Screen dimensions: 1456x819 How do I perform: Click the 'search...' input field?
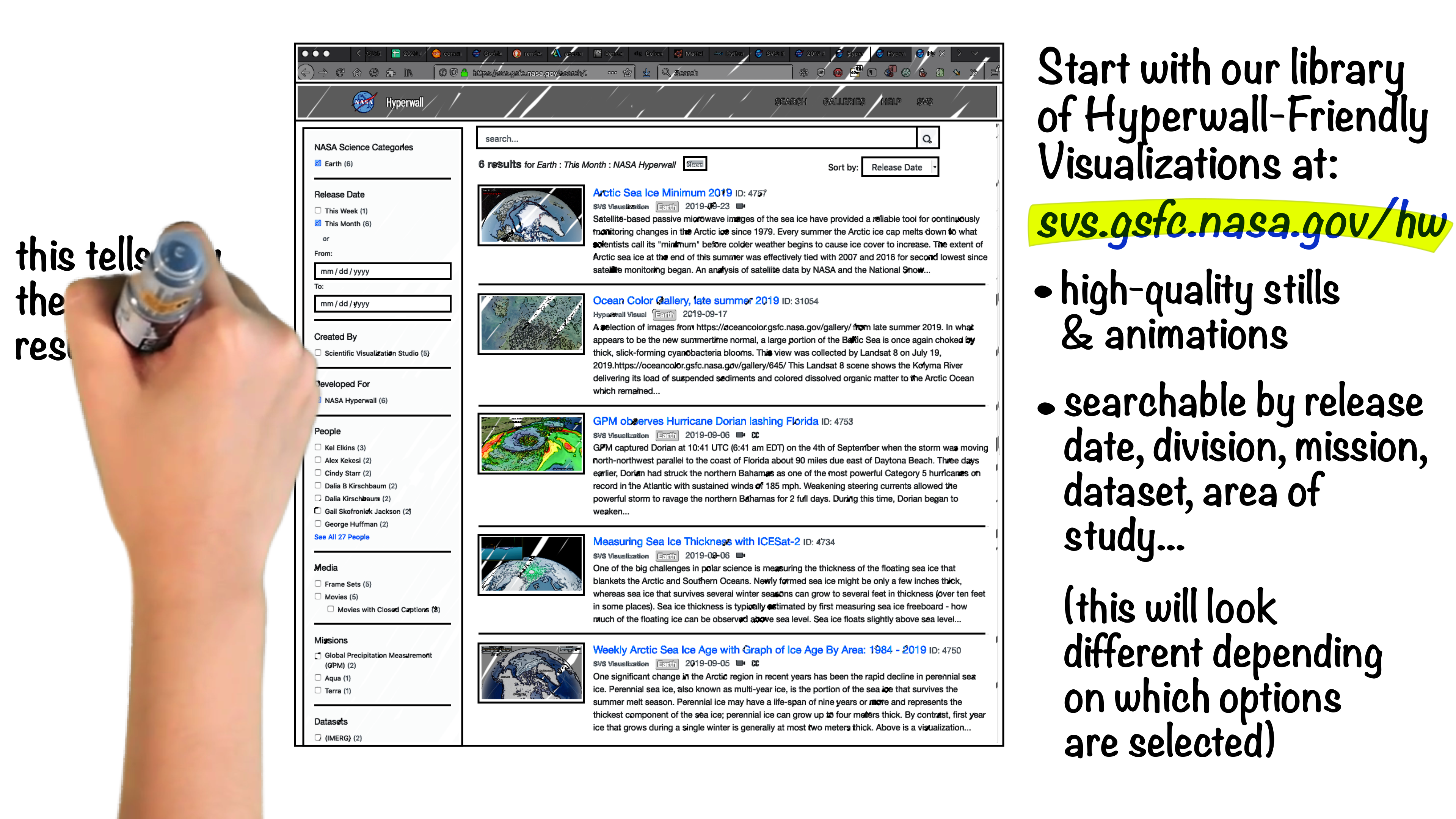point(697,138)
